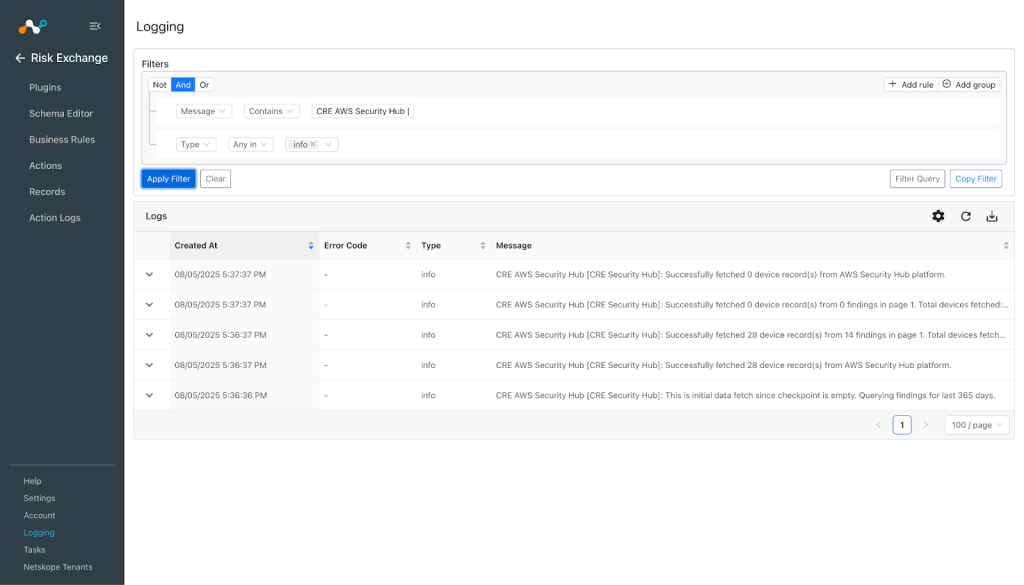This screenshot has width=1024, height=585.
Task: Click the Filter Query button
Action: point(917,179)
